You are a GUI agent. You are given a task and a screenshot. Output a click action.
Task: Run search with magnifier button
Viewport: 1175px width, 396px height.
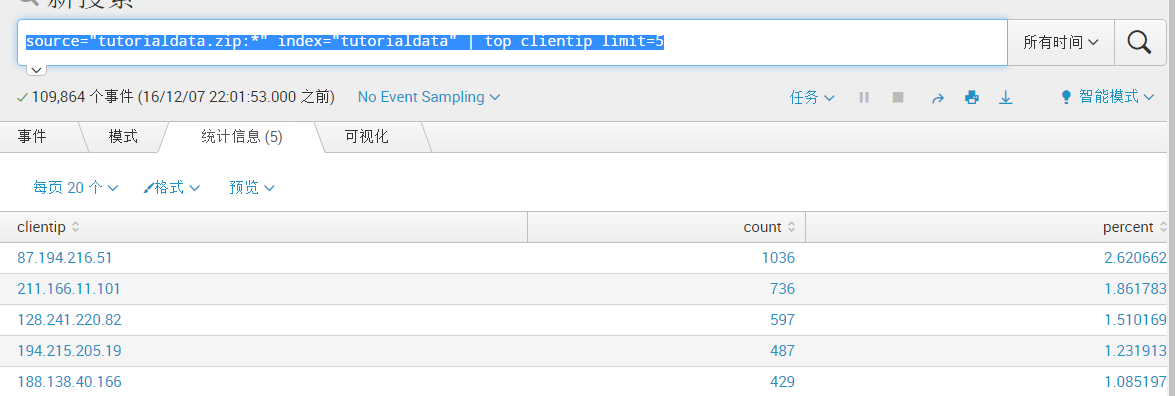1139,42
